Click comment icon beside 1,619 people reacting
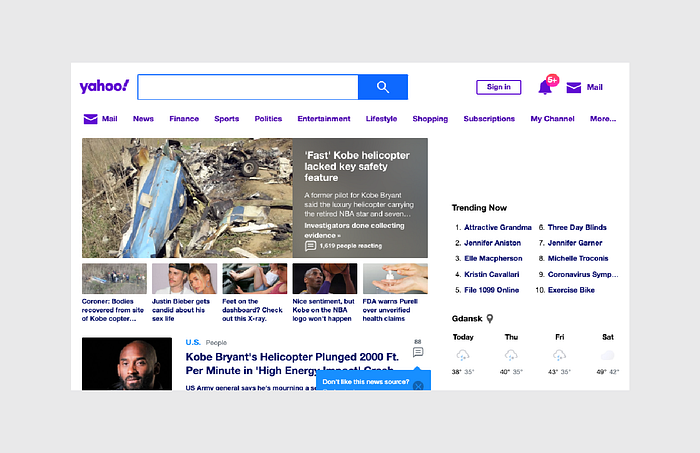Viewport: 700px width, 453px height. tap(310, 246)
